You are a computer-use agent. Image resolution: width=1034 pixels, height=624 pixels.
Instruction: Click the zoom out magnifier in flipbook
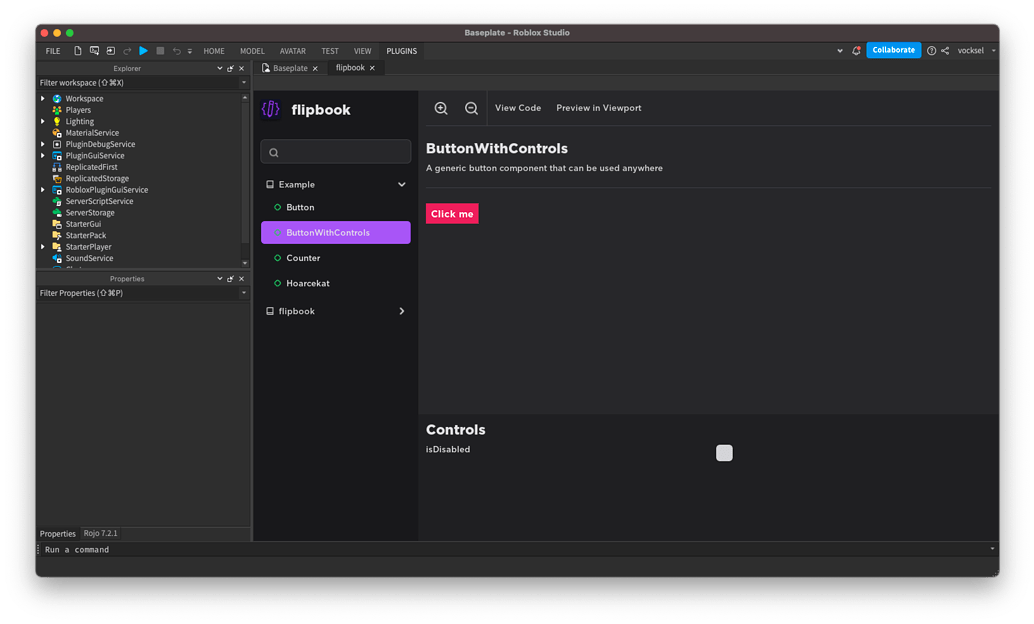(471, 108)
